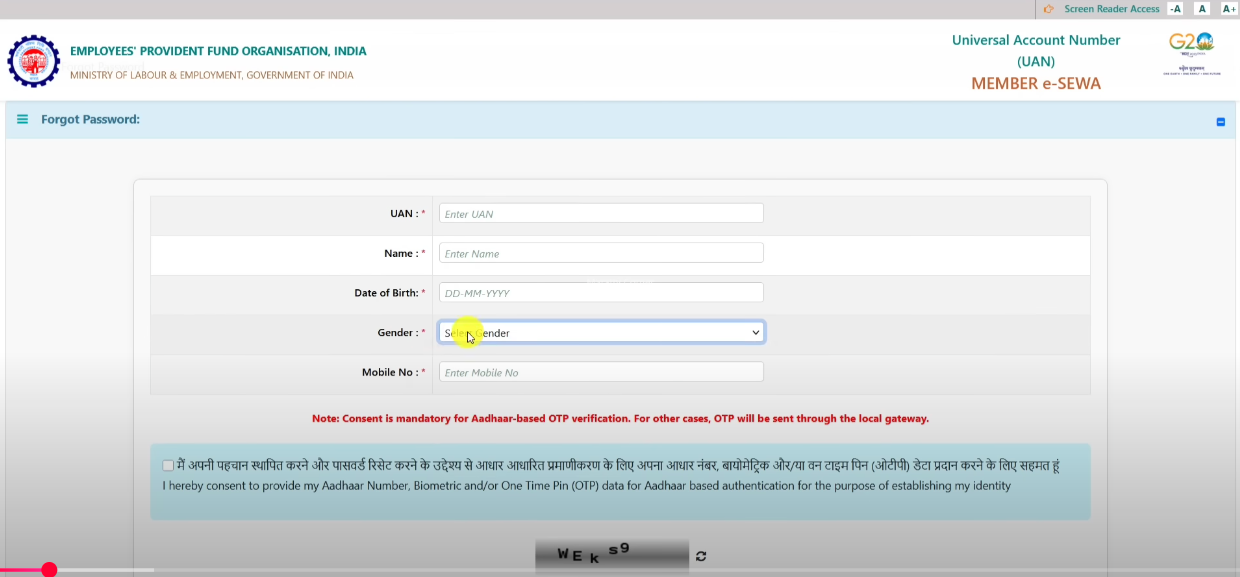Click the Enter Mobile No field
The width and height of the screenshot is (1240, 577).
click(601, 372)
